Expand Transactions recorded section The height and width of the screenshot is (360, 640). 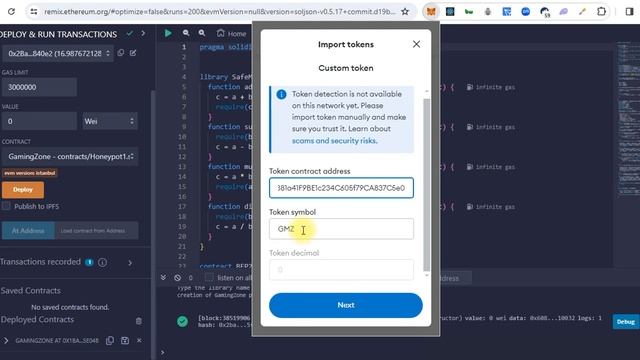tap(130, 263)
